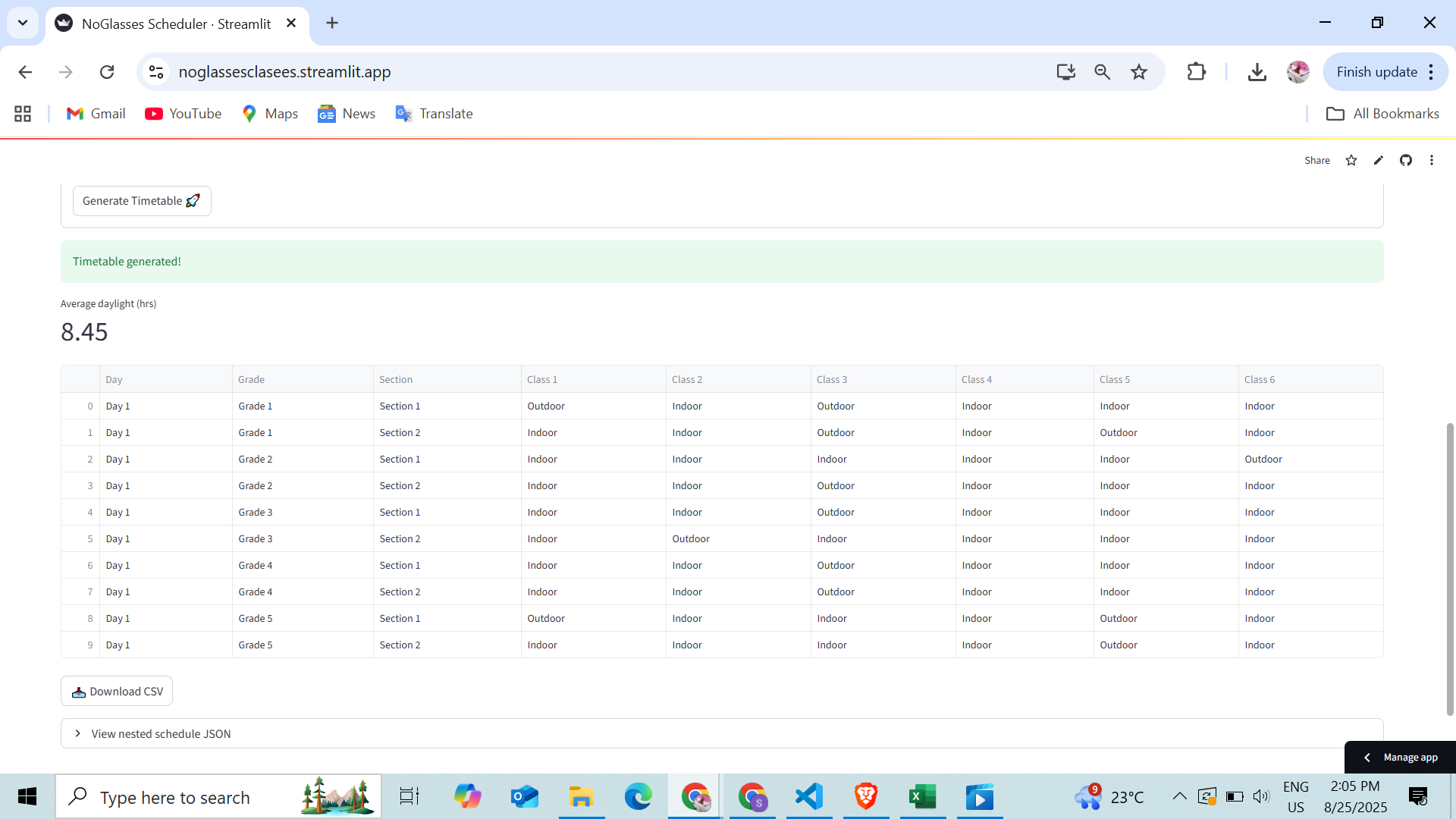Screen dimensions: 1456x819
Task: Select the NoGlasses Scheduler browser tab
Action: [176, 24]
